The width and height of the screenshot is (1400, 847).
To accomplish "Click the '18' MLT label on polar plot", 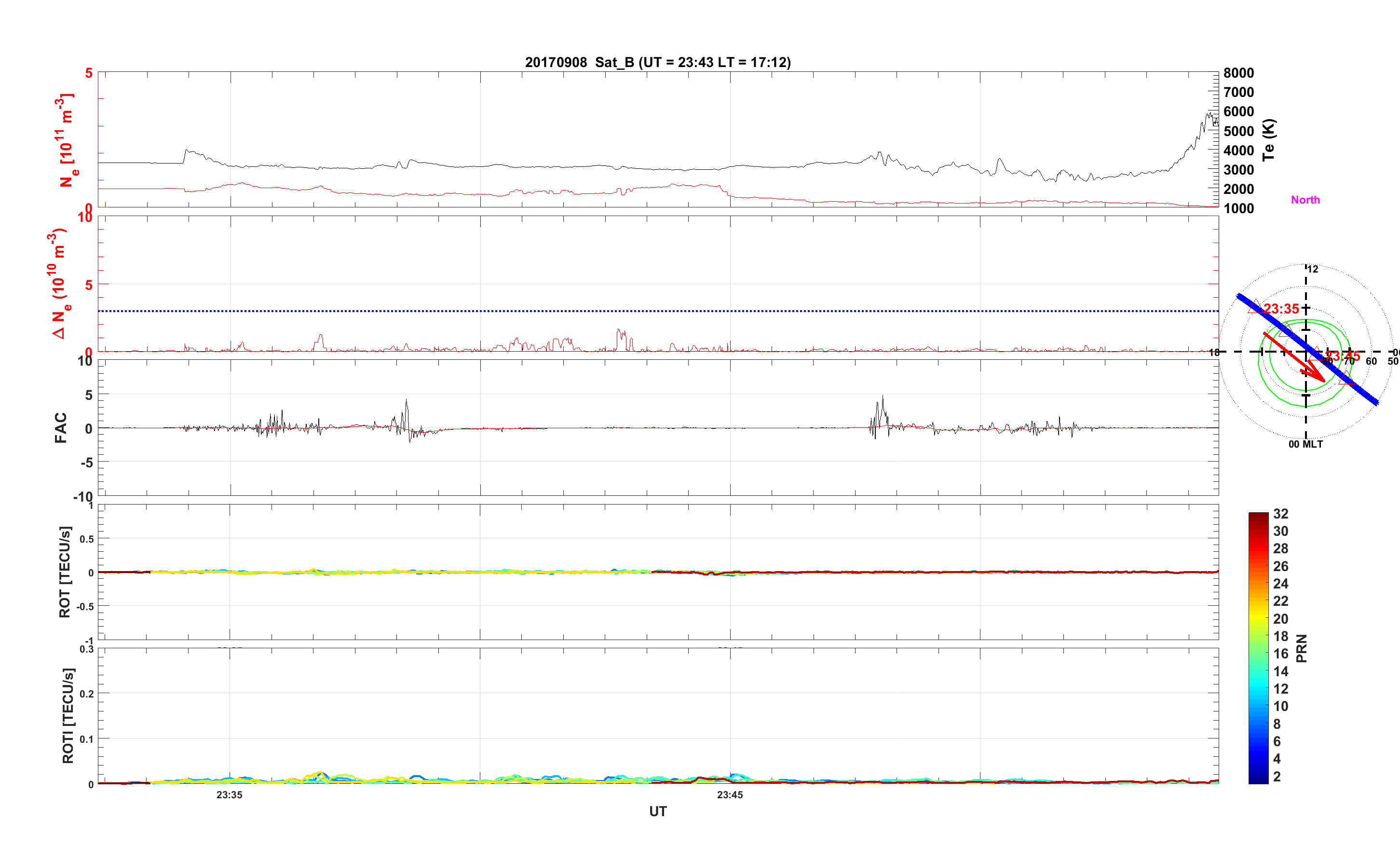I will click(1214, 353).
